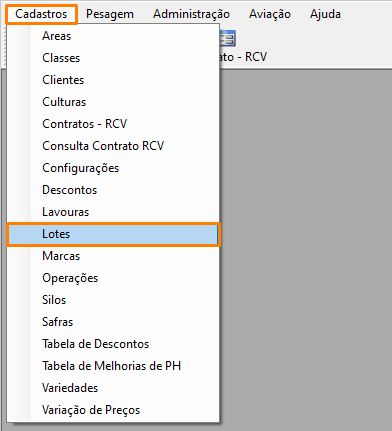Open the Ajuda menu
392x431 pixels.
click(x=325, y=14)
